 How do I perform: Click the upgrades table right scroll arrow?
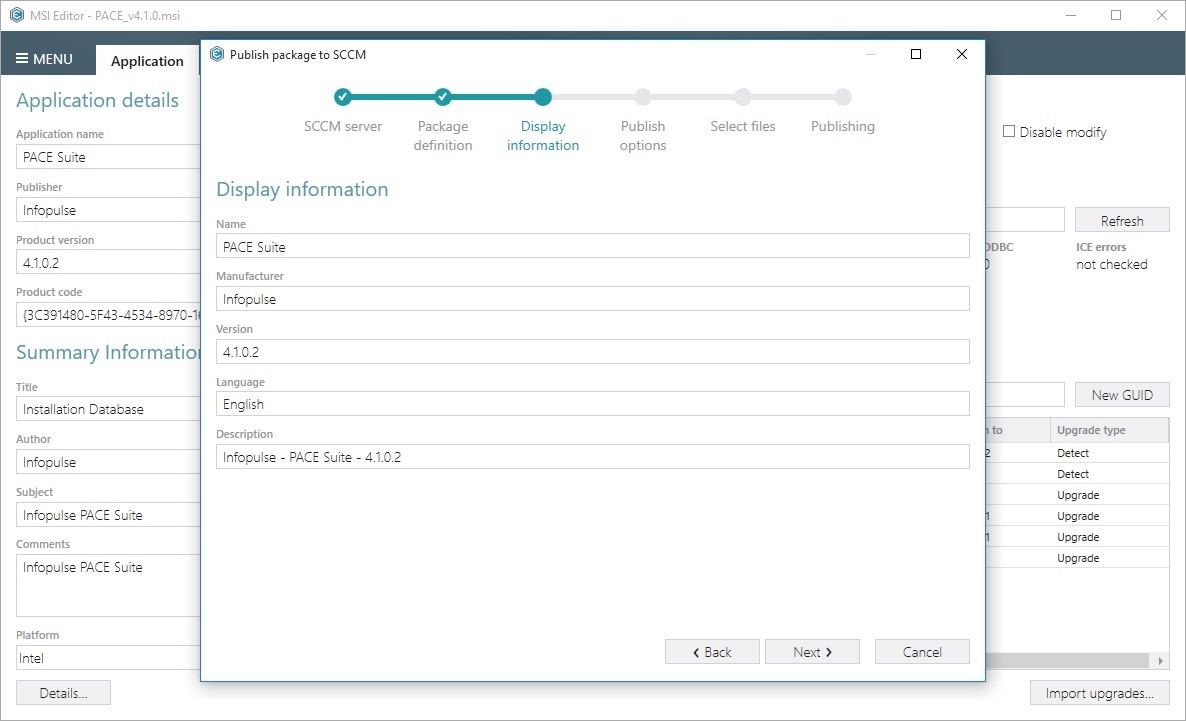(1160, 660)
